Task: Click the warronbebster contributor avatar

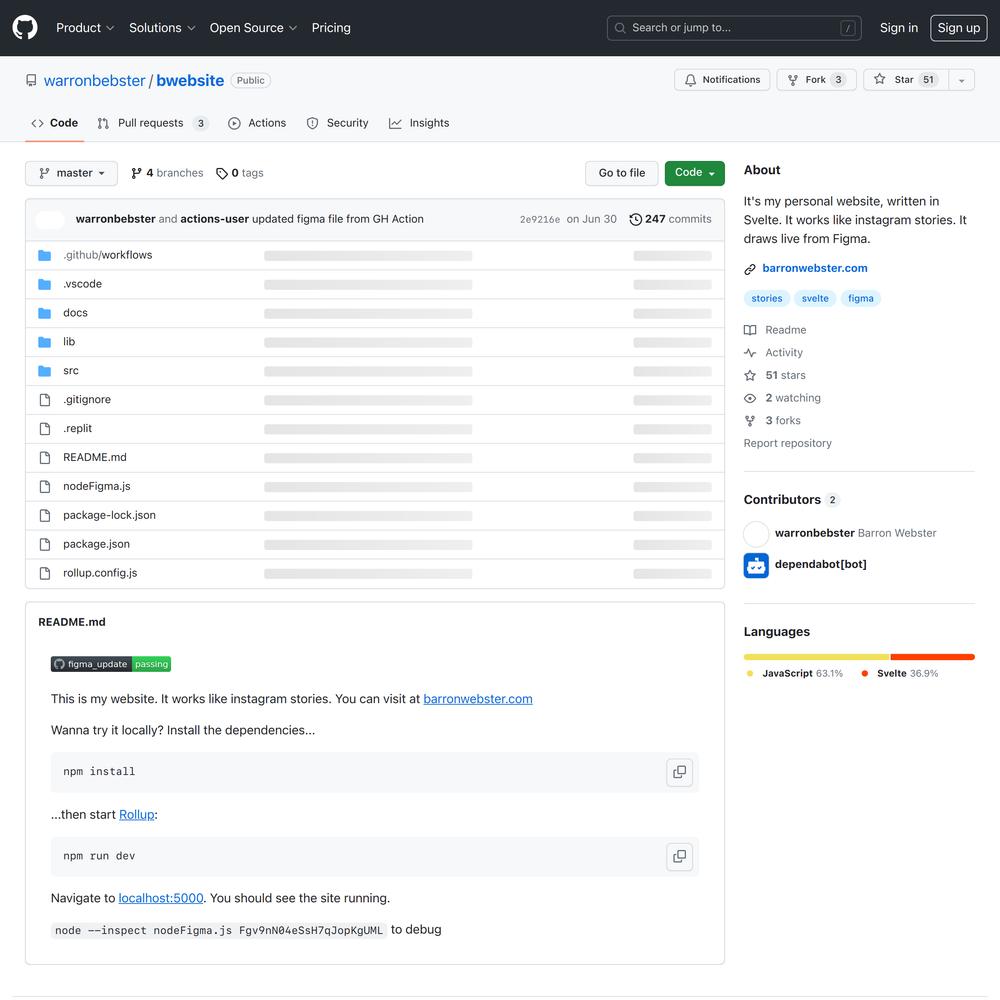Action: (756, 534)
